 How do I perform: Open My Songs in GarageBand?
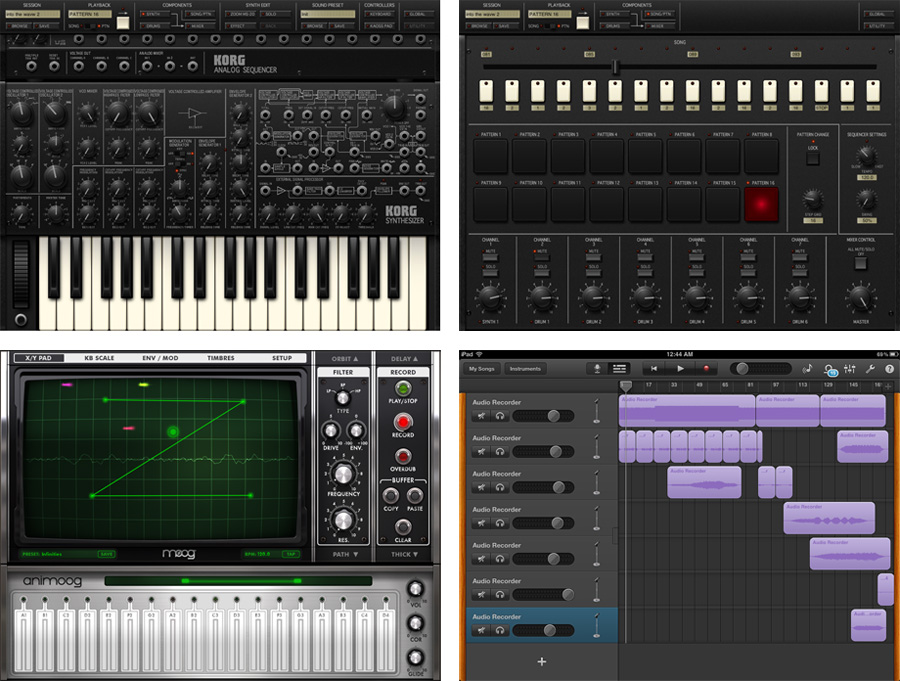(481, 369)
